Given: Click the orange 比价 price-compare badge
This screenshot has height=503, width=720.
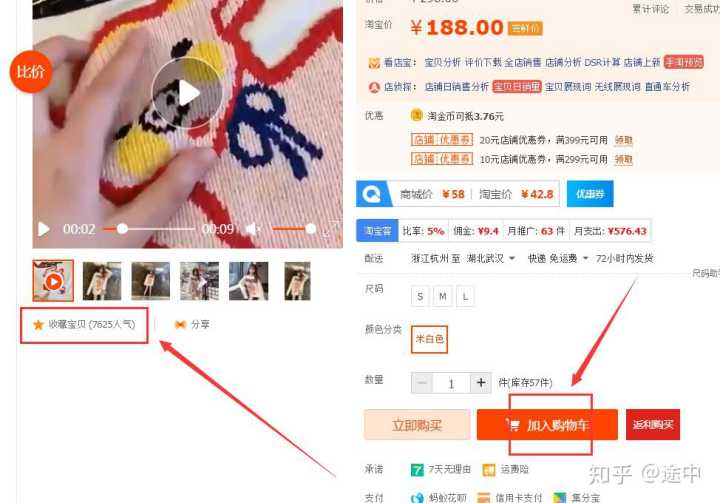Looking at the screenshot, I should coord(31,72).
